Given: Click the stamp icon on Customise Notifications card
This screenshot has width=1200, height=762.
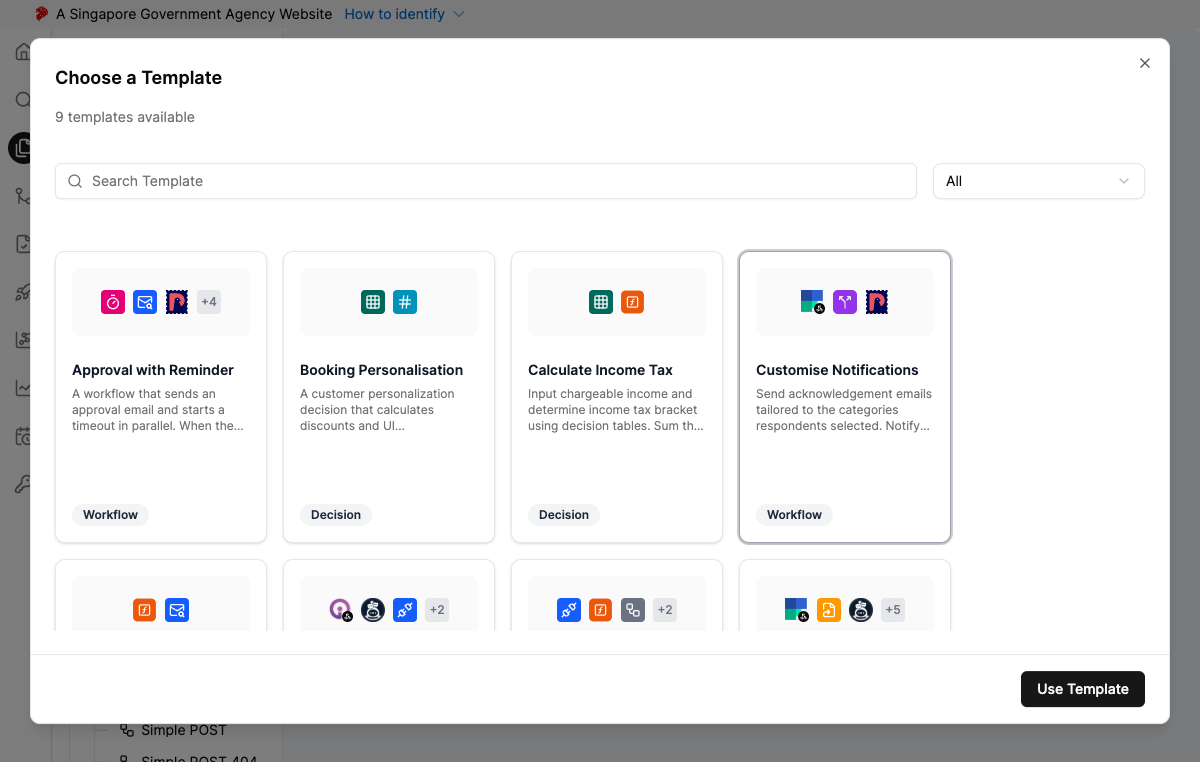Looking at the screenshot, I should (x=877, y=302).
